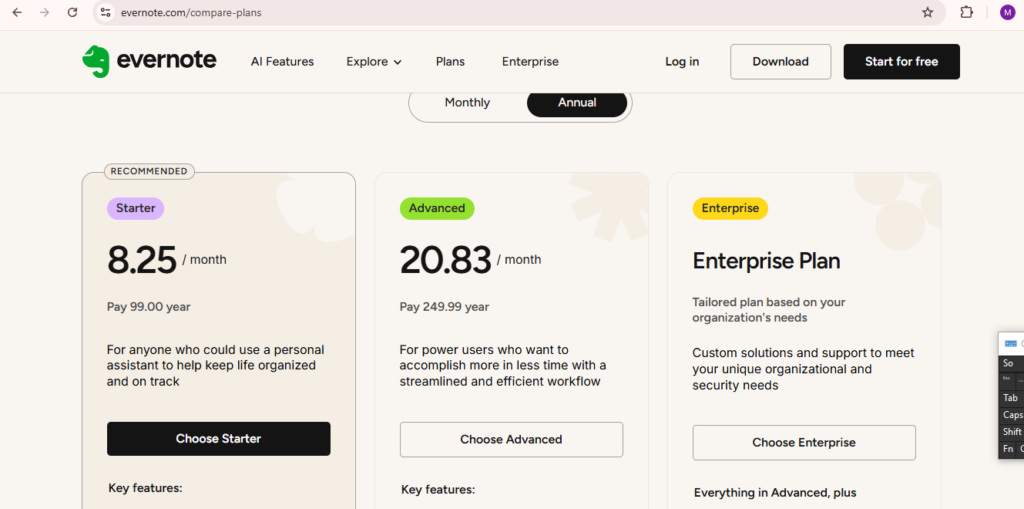The image size is (1024, 509).
Task: Click the Pay 249.99 year text
Action: click(x=444, y=306)
